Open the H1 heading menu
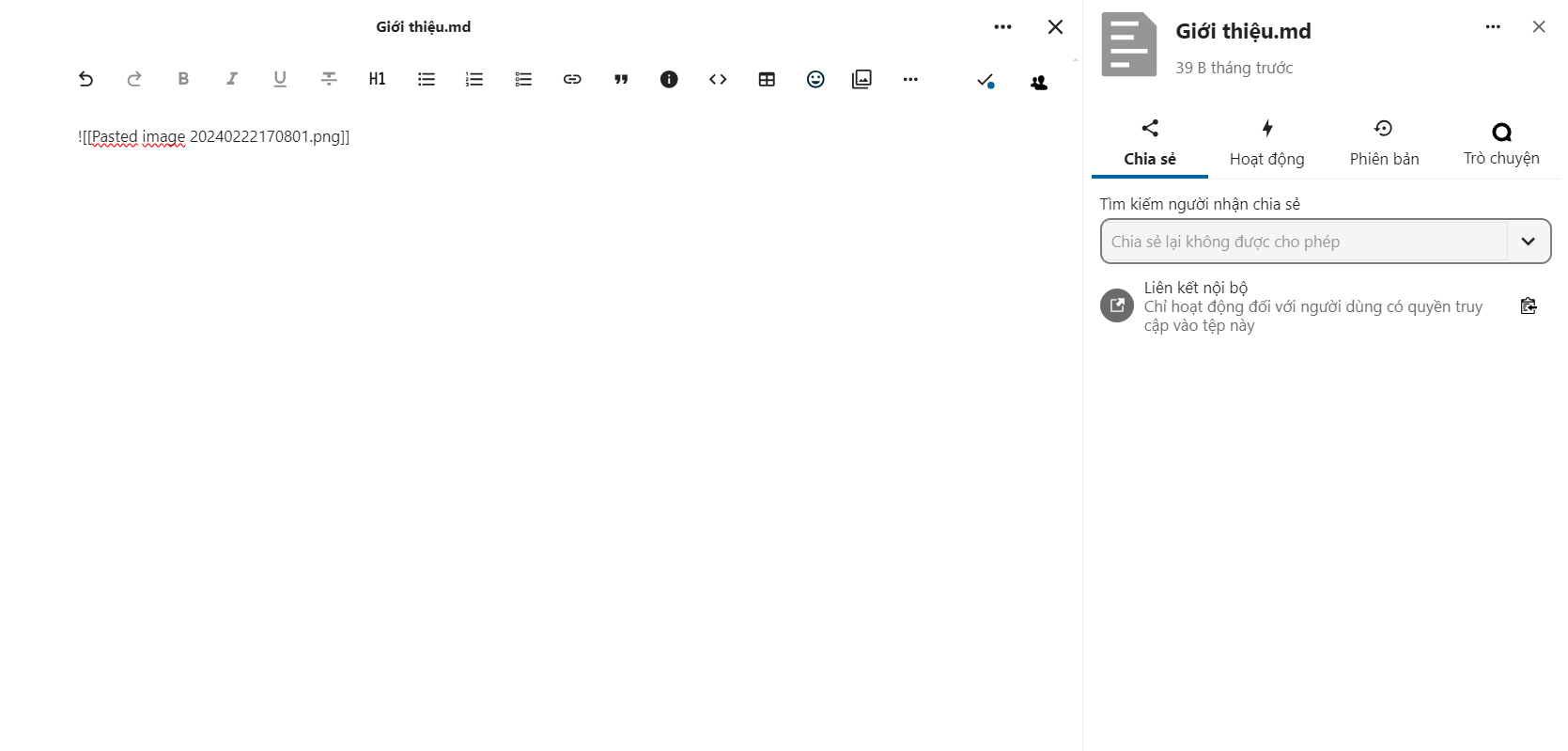This screenshot has height=751, width=1568. 377,79
